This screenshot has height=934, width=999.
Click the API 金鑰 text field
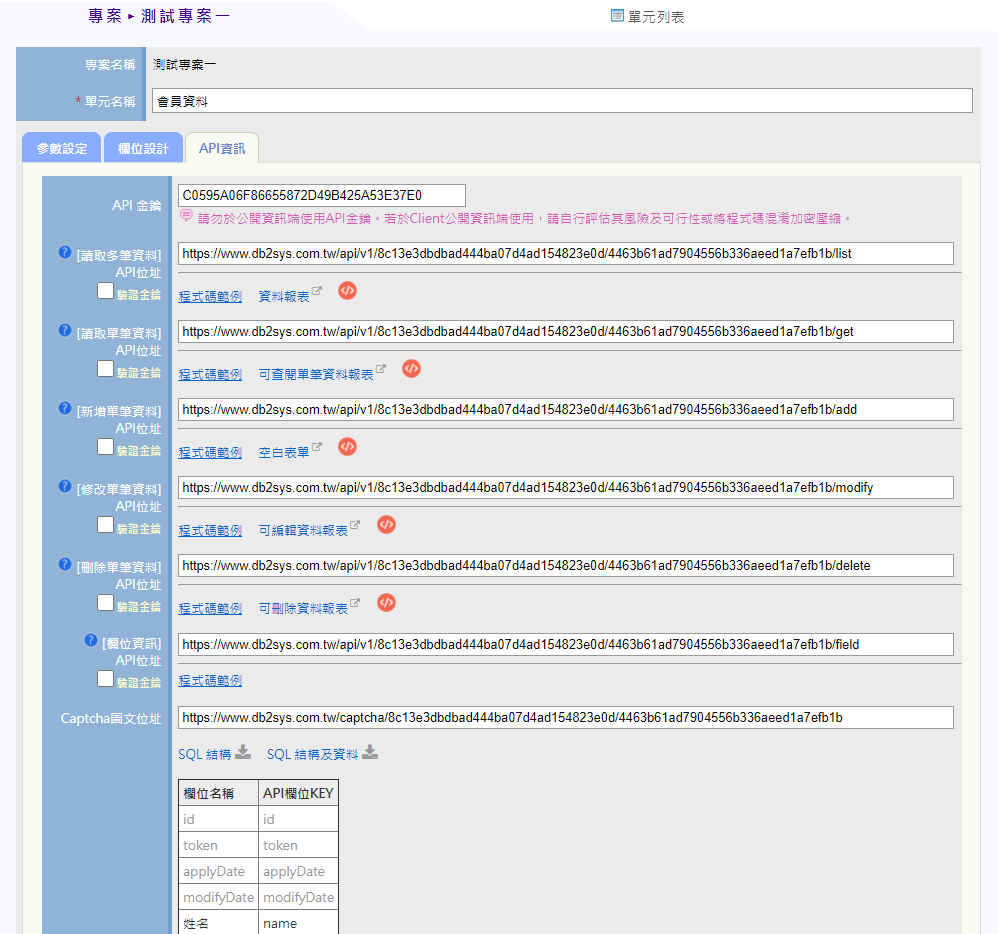point(321,196)
